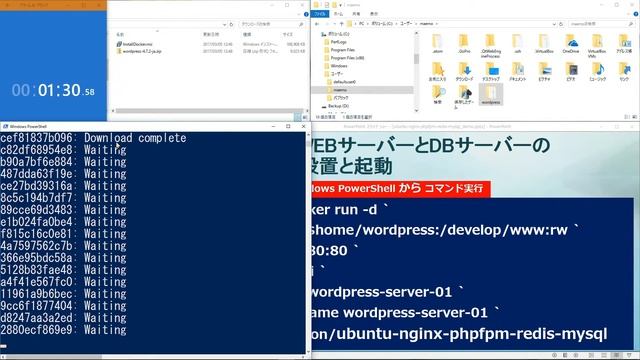Select Backup (D:) drive in navigation tree

(335, 106)
